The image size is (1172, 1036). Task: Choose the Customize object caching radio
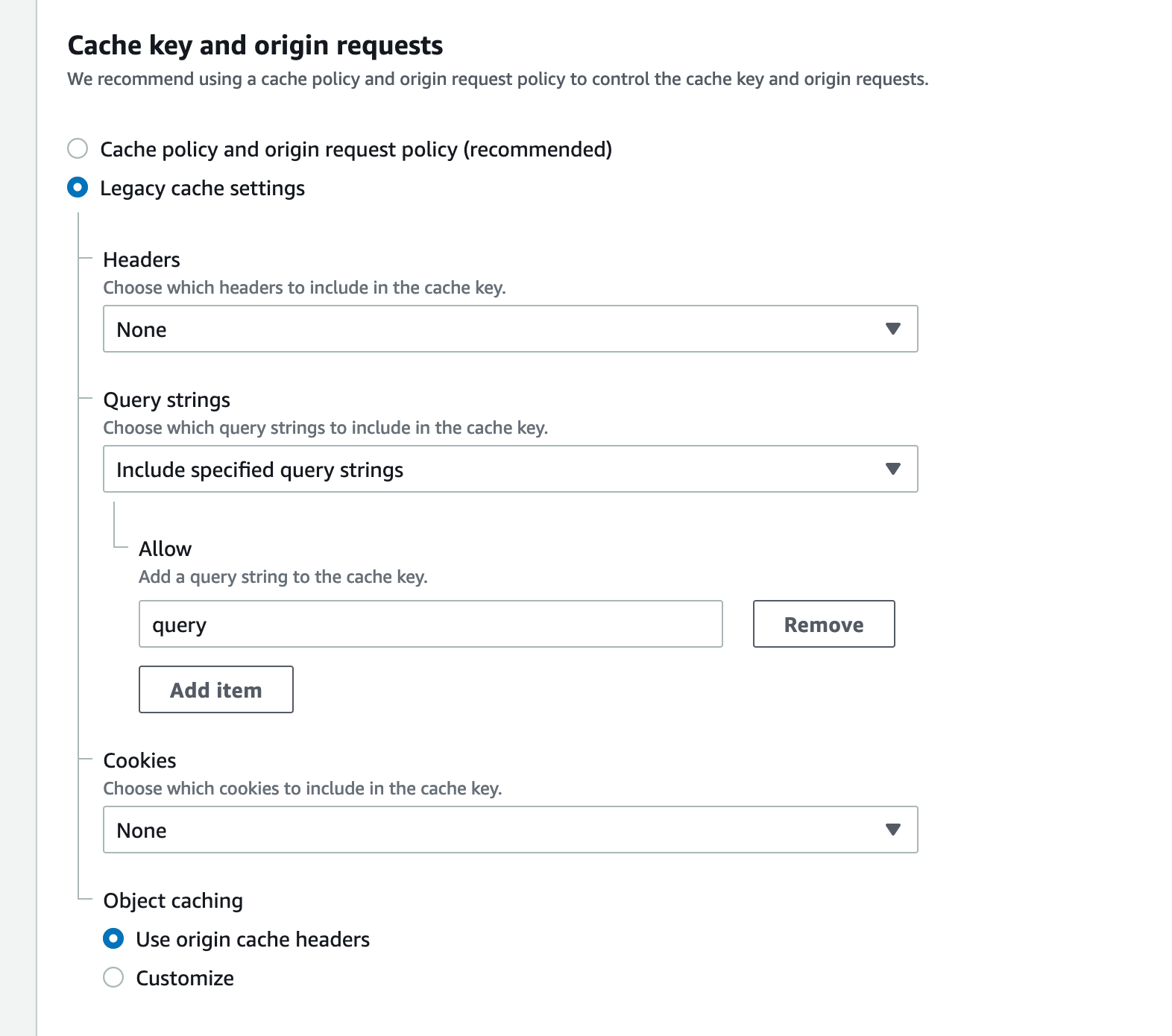point(113,977)
